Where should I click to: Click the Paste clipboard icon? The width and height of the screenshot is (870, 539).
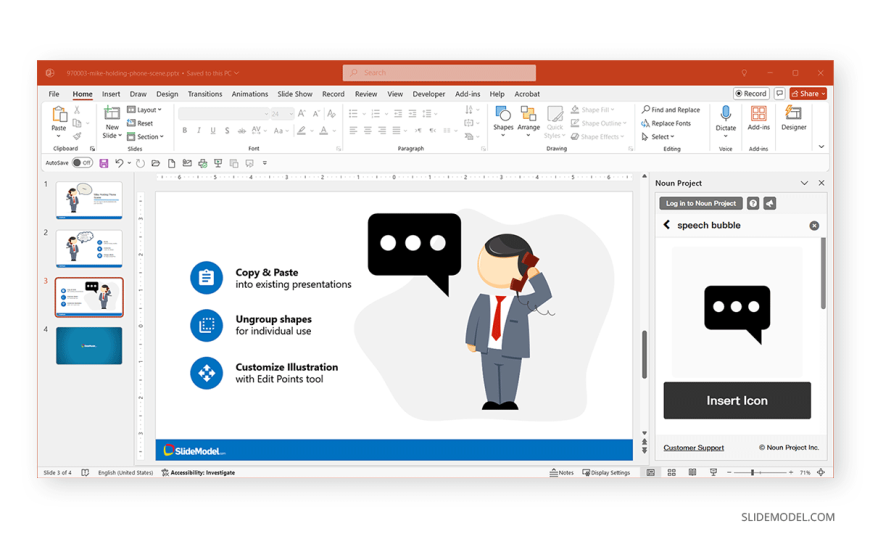point(59,114)
